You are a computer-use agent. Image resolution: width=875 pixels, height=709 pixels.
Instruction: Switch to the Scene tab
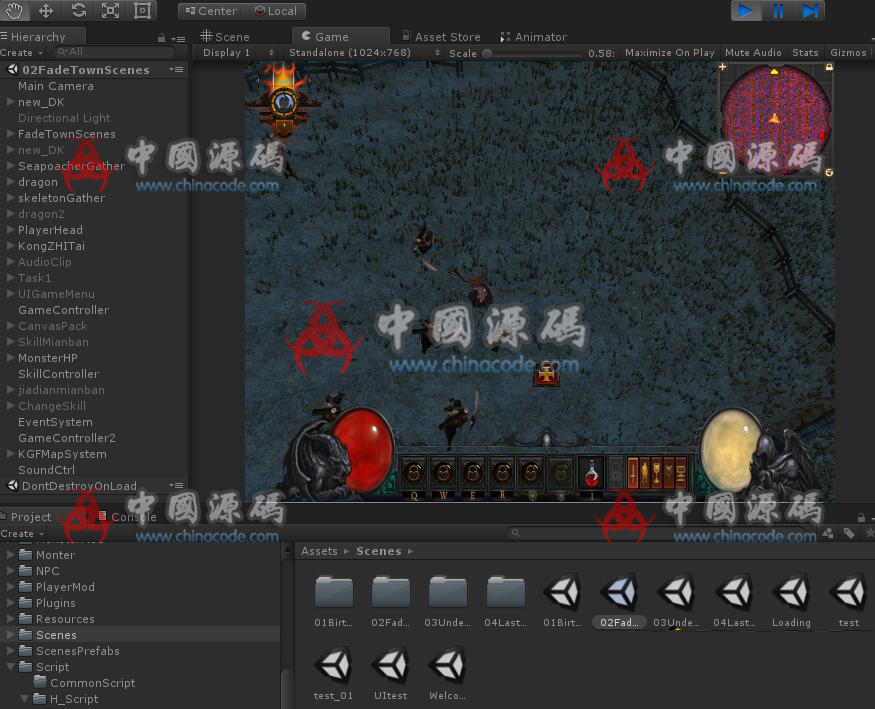(x=225, y=37)
